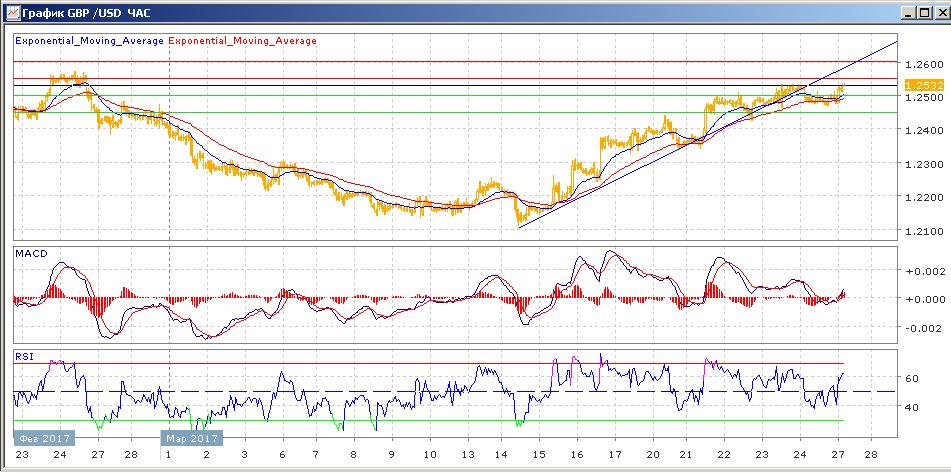The image size is (951, 473).
Task: Click the chart window icon in title bar
Action: pyautogui.click(x=12, y=11)
